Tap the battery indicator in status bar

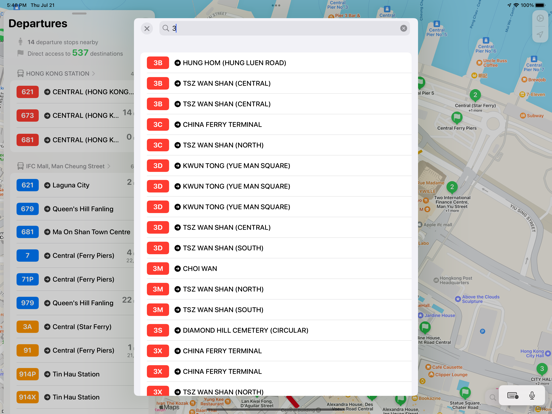540,5
